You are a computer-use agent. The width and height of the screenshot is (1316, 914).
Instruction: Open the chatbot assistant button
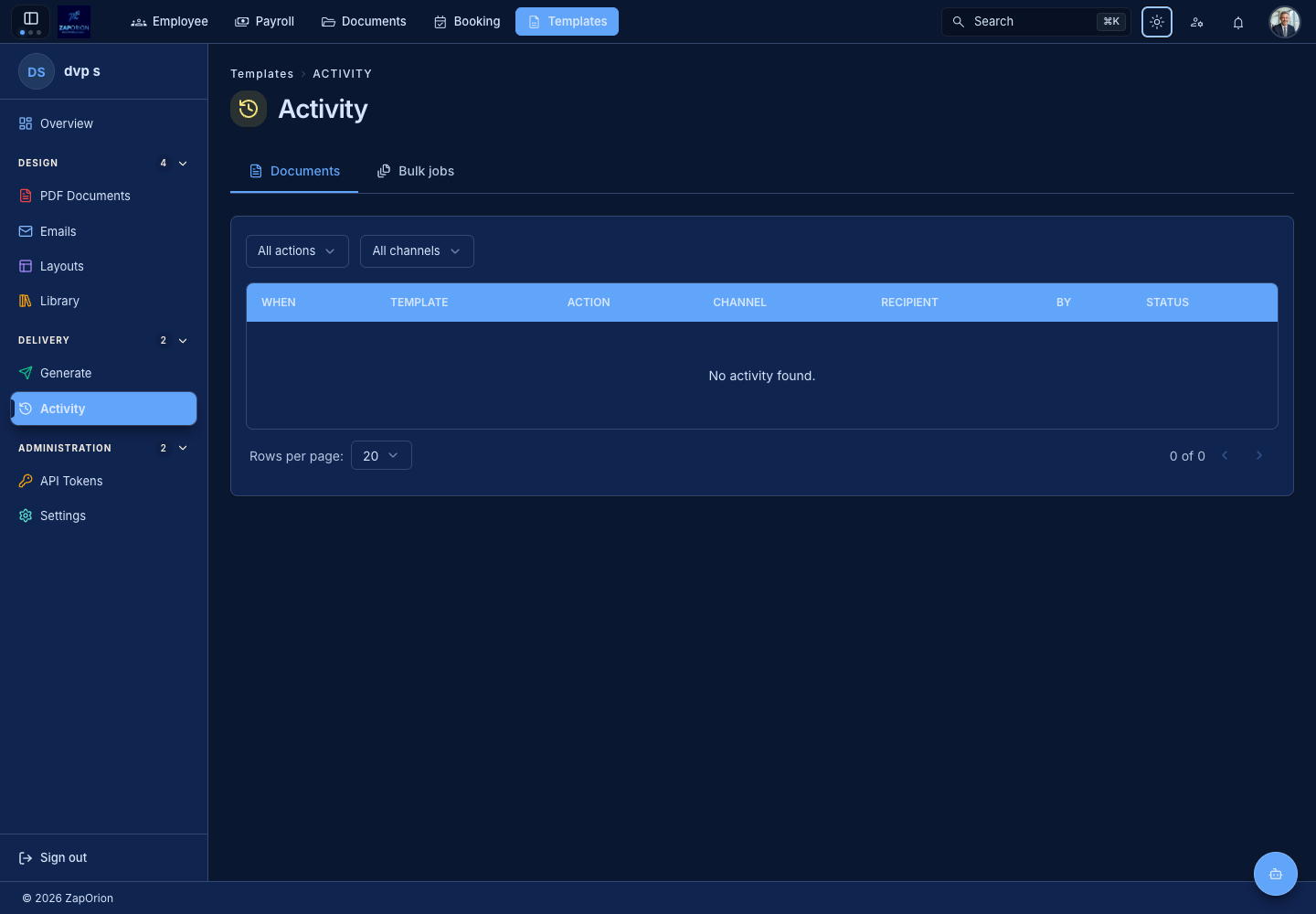coord(1276,874)
